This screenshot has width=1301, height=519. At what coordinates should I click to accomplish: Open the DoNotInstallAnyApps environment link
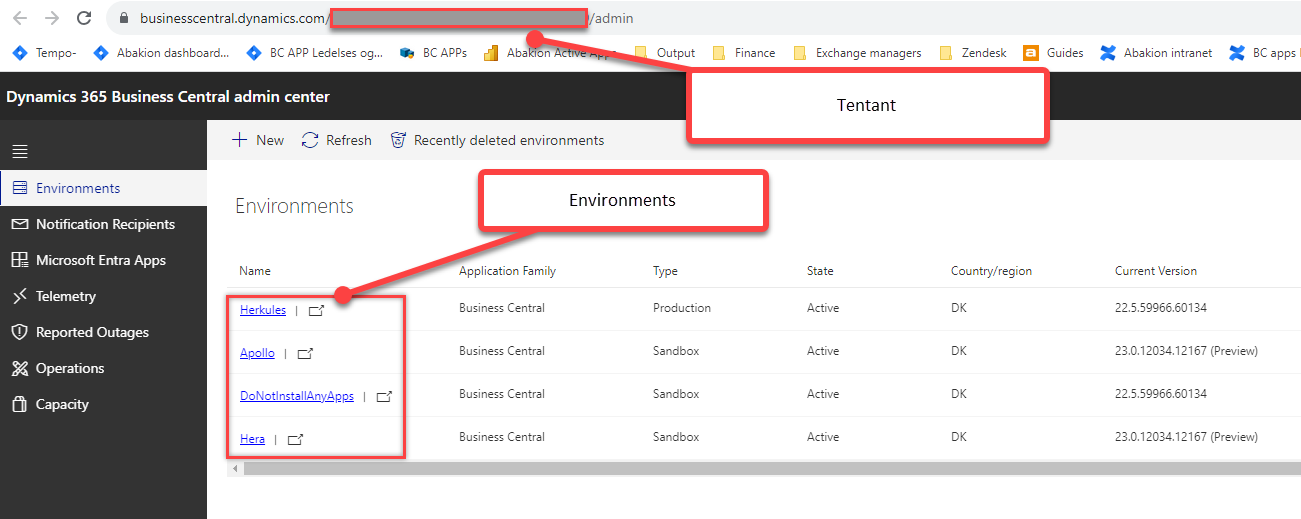pos(297,396)
